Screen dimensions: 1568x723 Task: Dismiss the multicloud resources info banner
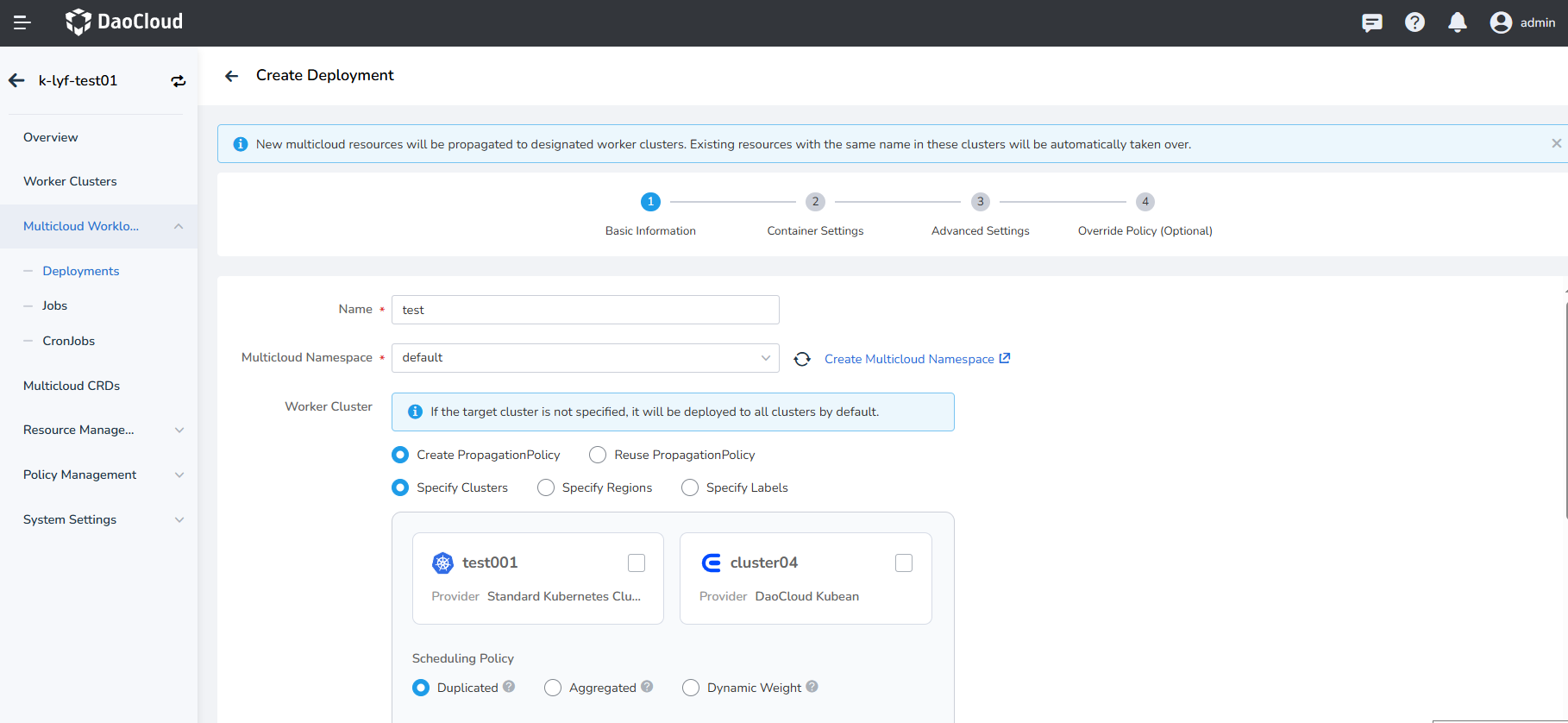coord(1556,144)
